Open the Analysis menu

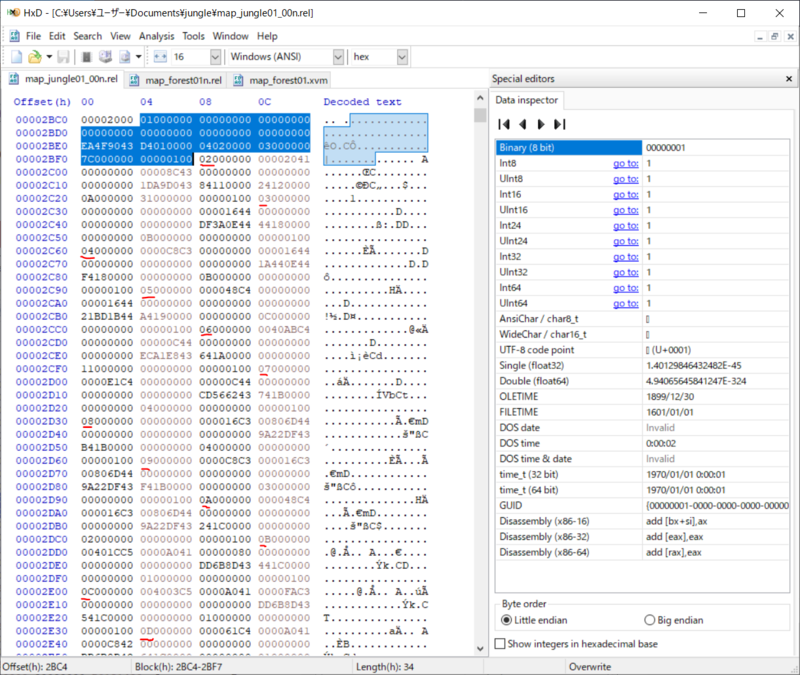pos(157,36)
